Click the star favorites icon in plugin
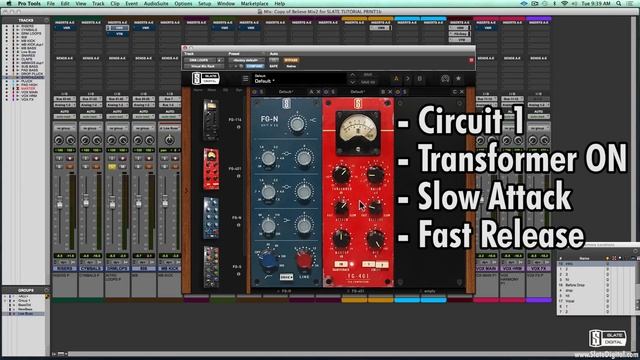 point(458,78)
